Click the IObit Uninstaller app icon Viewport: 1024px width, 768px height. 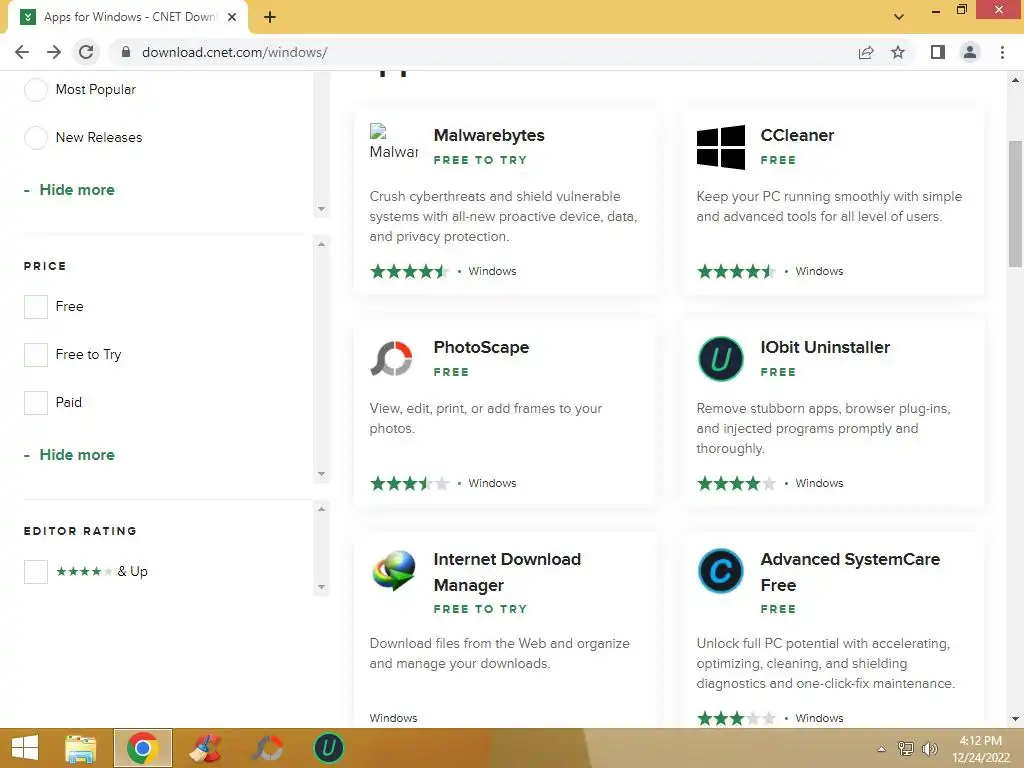coord(720,359)
